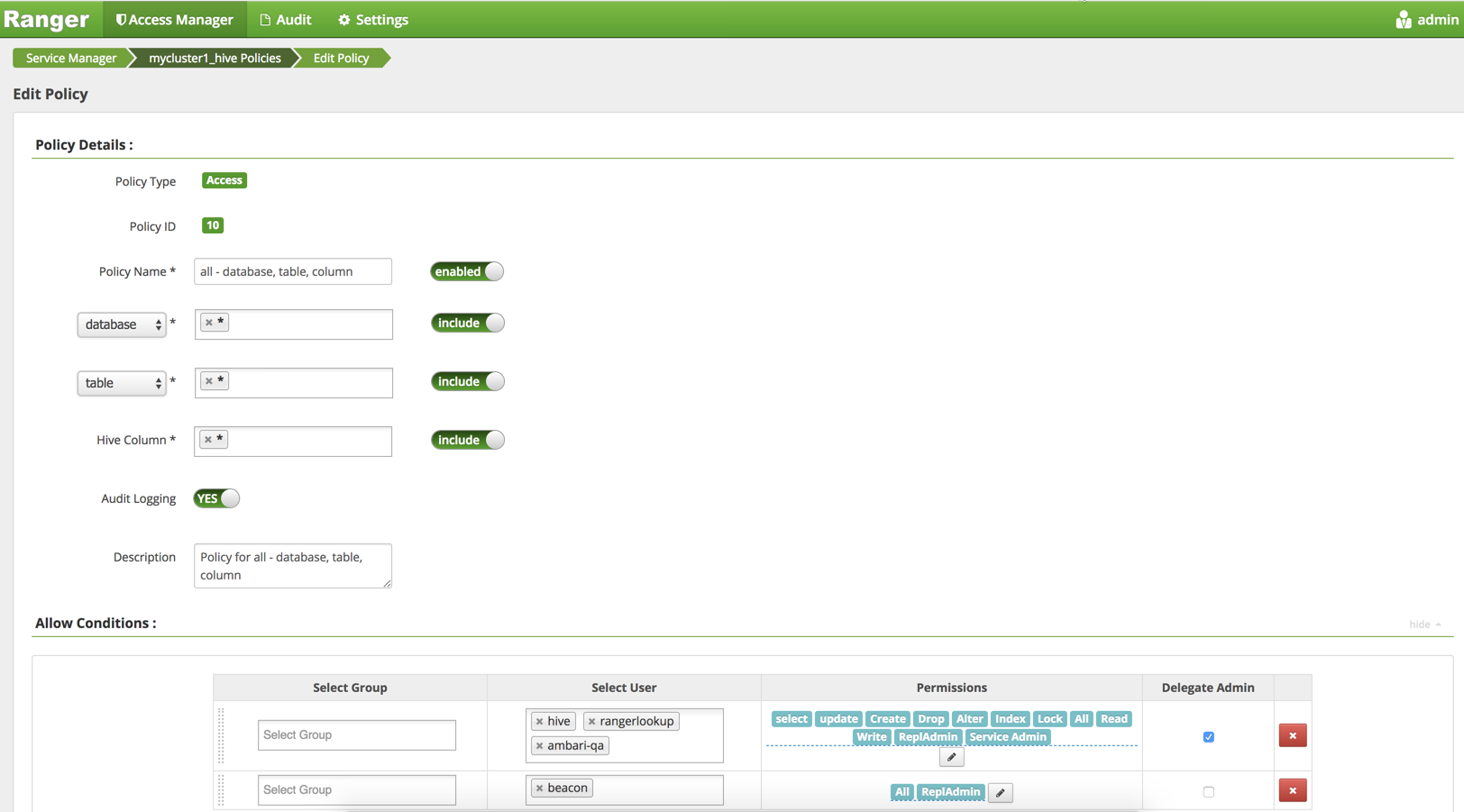Click the Select User field with beacon
This screenshot has height=812, width=1464.
[x=625, y=790]
